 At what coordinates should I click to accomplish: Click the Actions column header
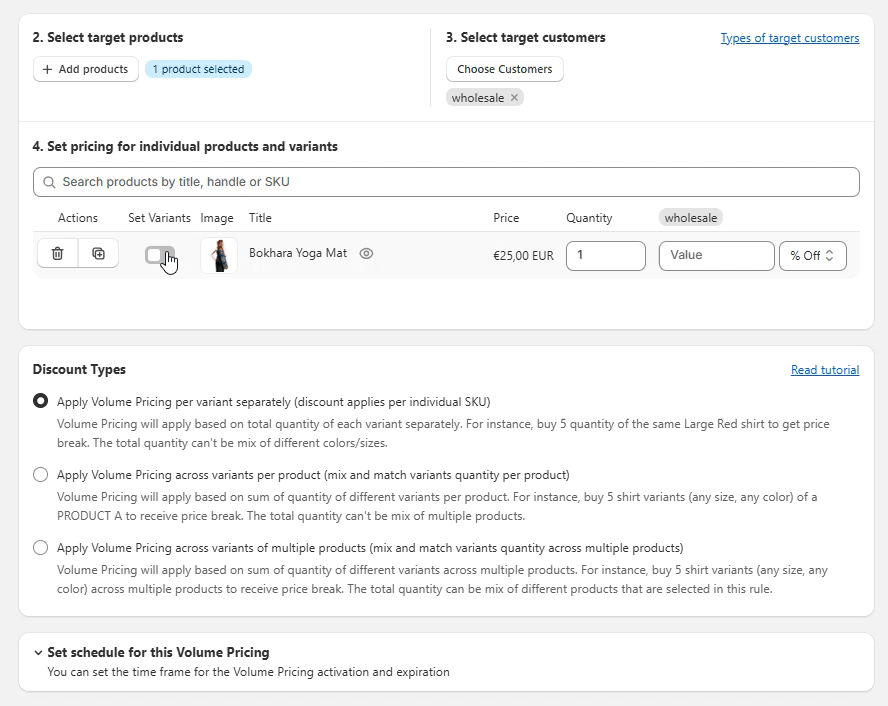click(78, 218)
